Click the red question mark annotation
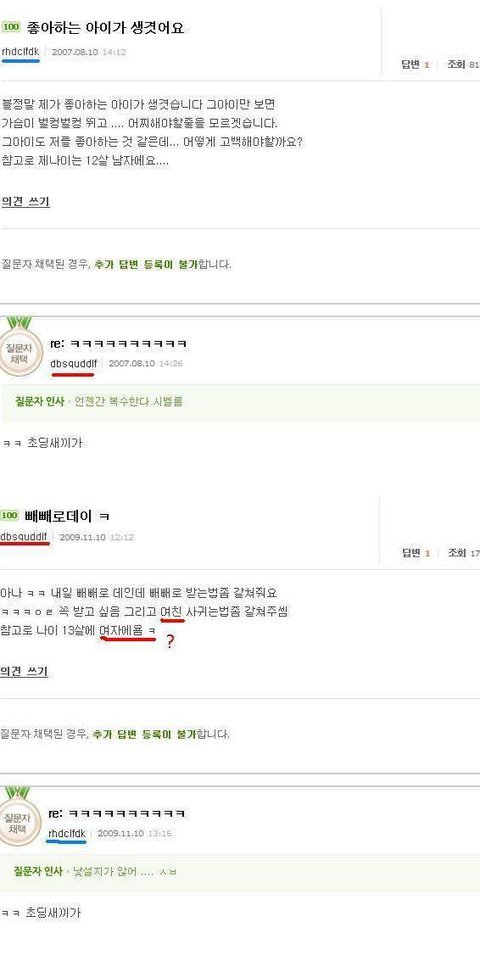The image size is (480, 961). pos(170,643)
